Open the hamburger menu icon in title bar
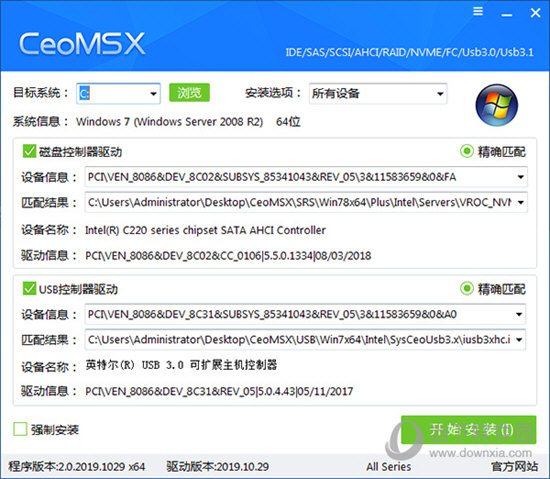Viewport: 550px width, 479px height. point(478,11)
